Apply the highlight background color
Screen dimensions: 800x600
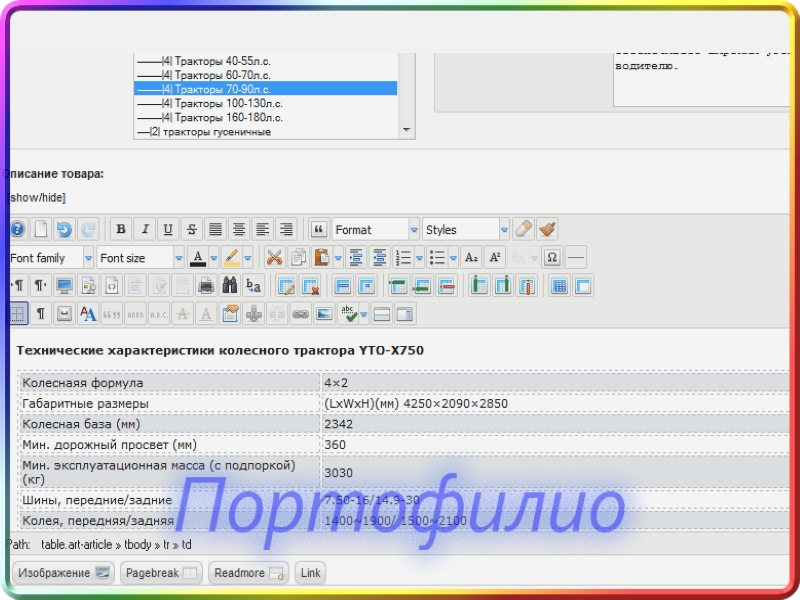coord(232,258)
